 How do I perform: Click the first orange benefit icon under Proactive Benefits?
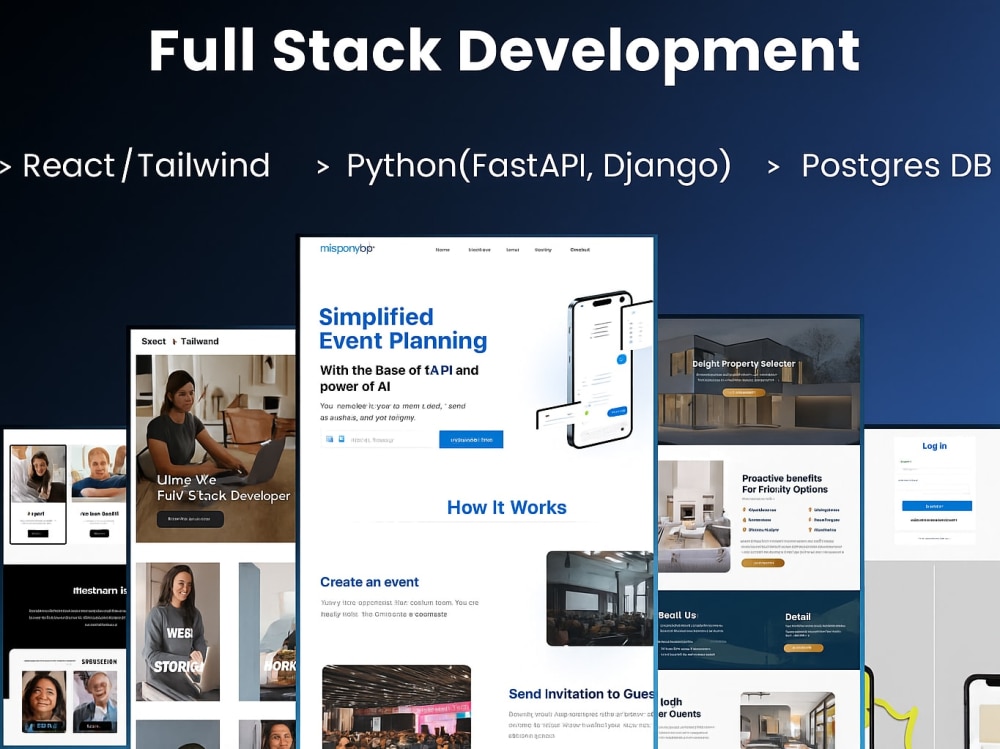pos(744,509)
